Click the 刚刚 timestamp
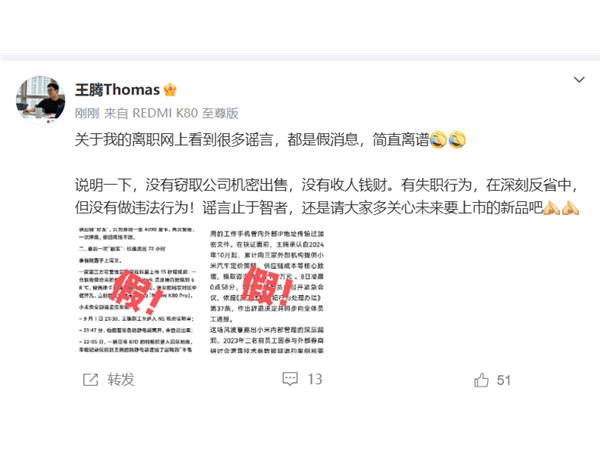 87,113
